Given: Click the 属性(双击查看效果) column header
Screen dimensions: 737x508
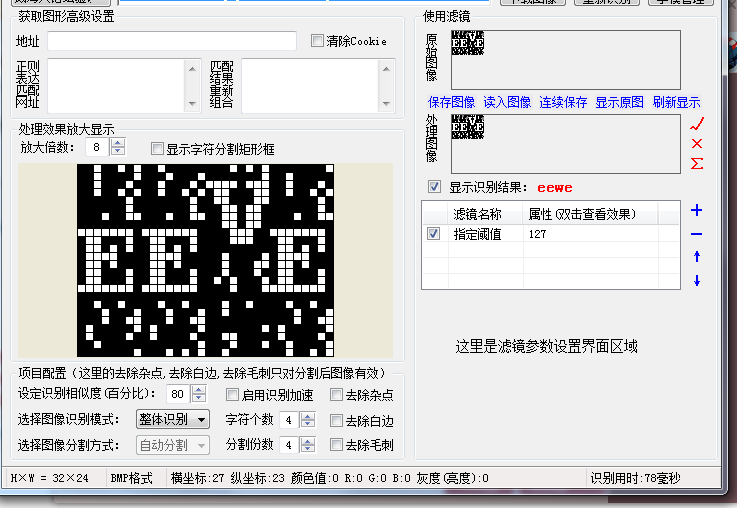Looking at the screenshot, I should click(x=590, y=214).
